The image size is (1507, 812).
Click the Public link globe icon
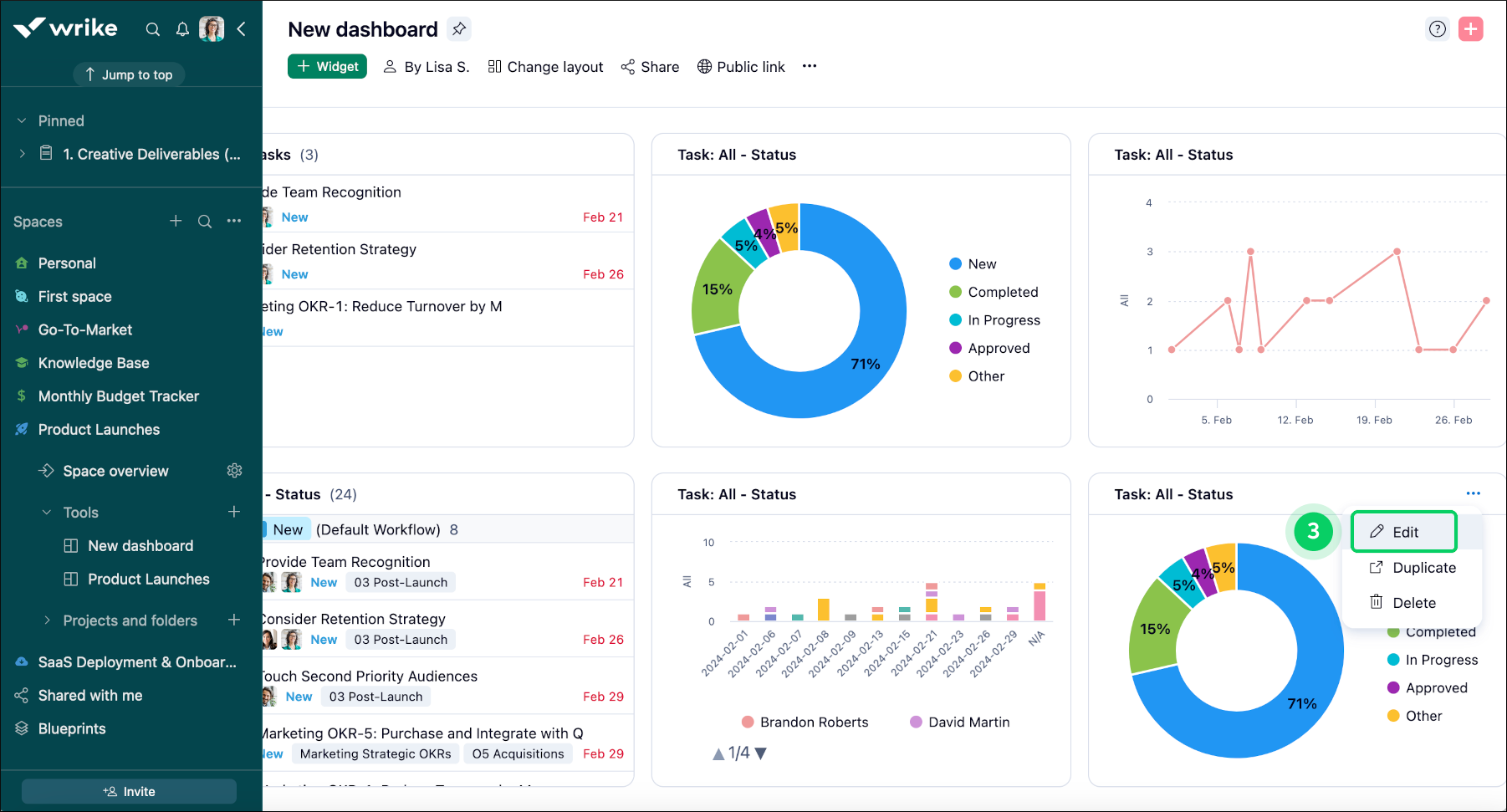(704, 66)
